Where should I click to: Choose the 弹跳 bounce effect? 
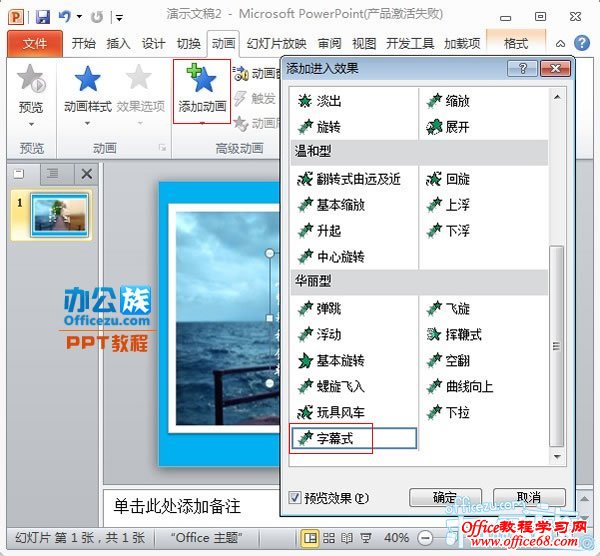tap(328, 309)
